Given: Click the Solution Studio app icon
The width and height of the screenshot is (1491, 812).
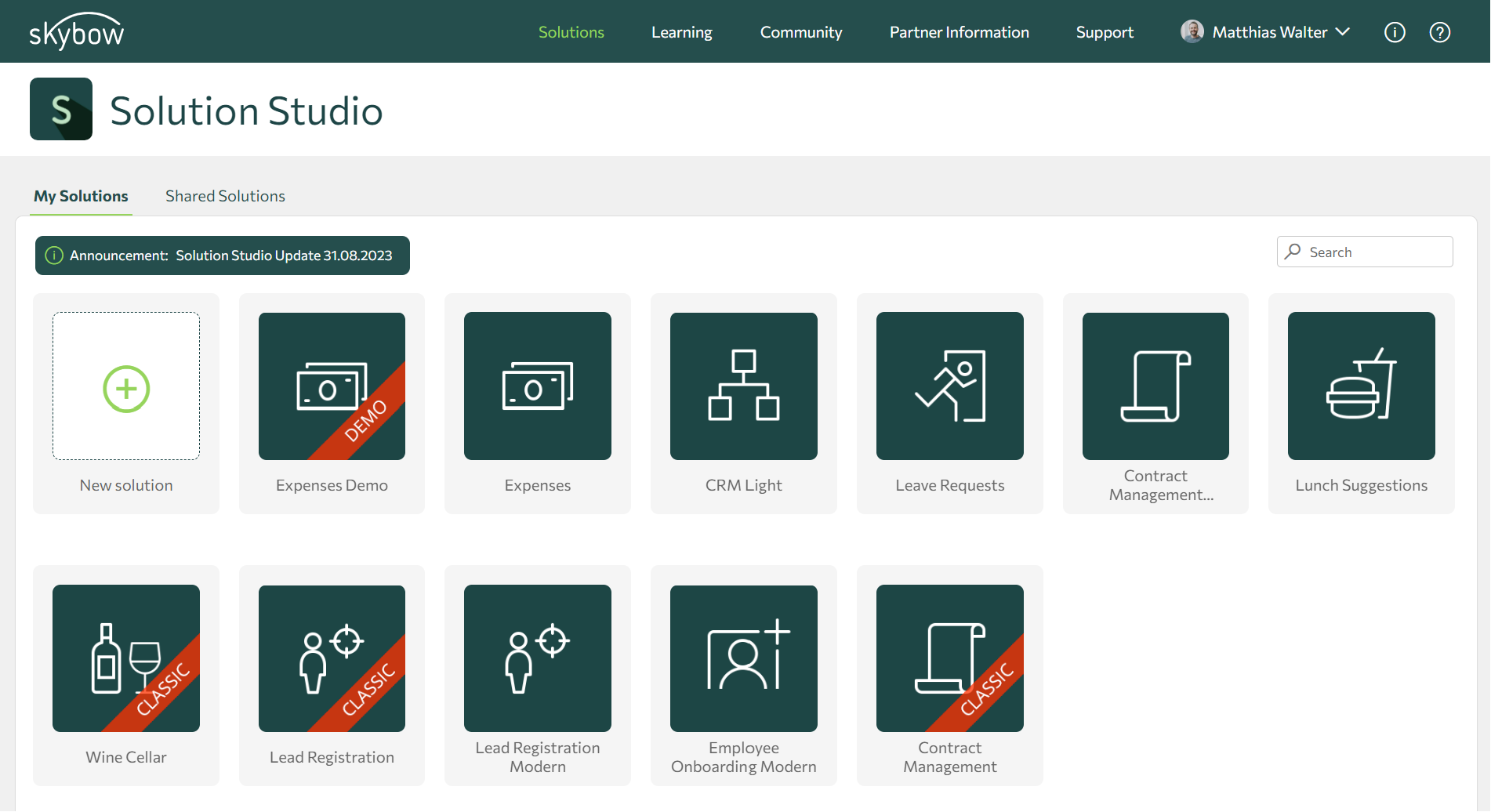Looking at the screenshot, I should tap(60, 109).
